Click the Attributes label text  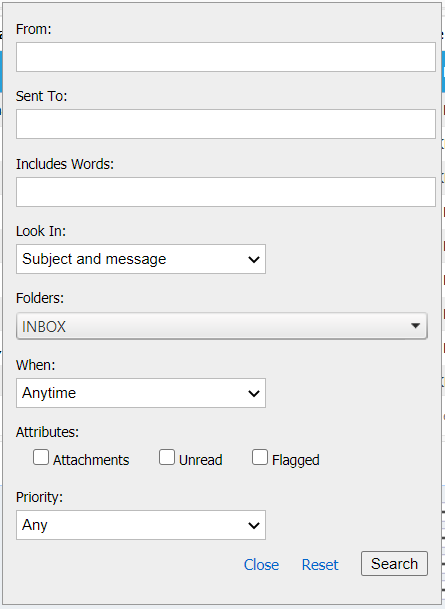point(47,432)
